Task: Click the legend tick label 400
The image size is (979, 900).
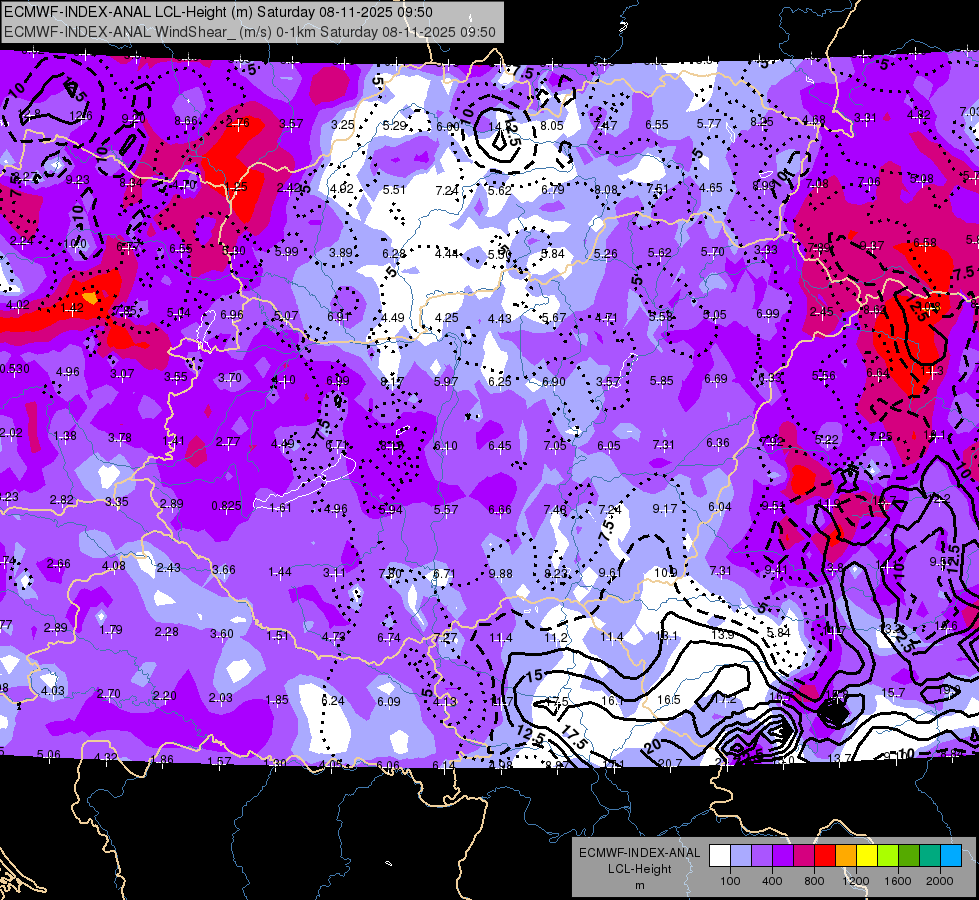Action: point(772,881)
